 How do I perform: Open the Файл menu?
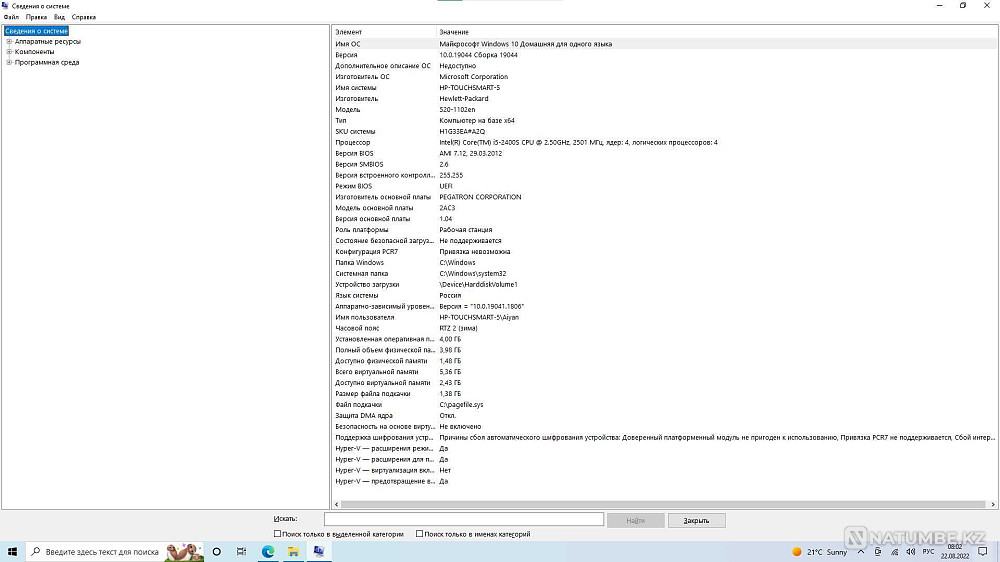pyautogui.click(x=11, y=17)
